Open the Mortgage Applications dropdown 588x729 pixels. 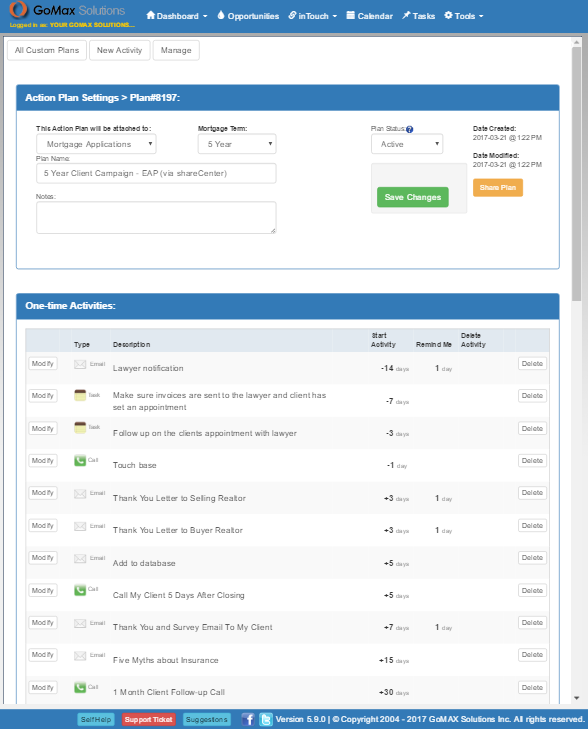click(96, 144)
